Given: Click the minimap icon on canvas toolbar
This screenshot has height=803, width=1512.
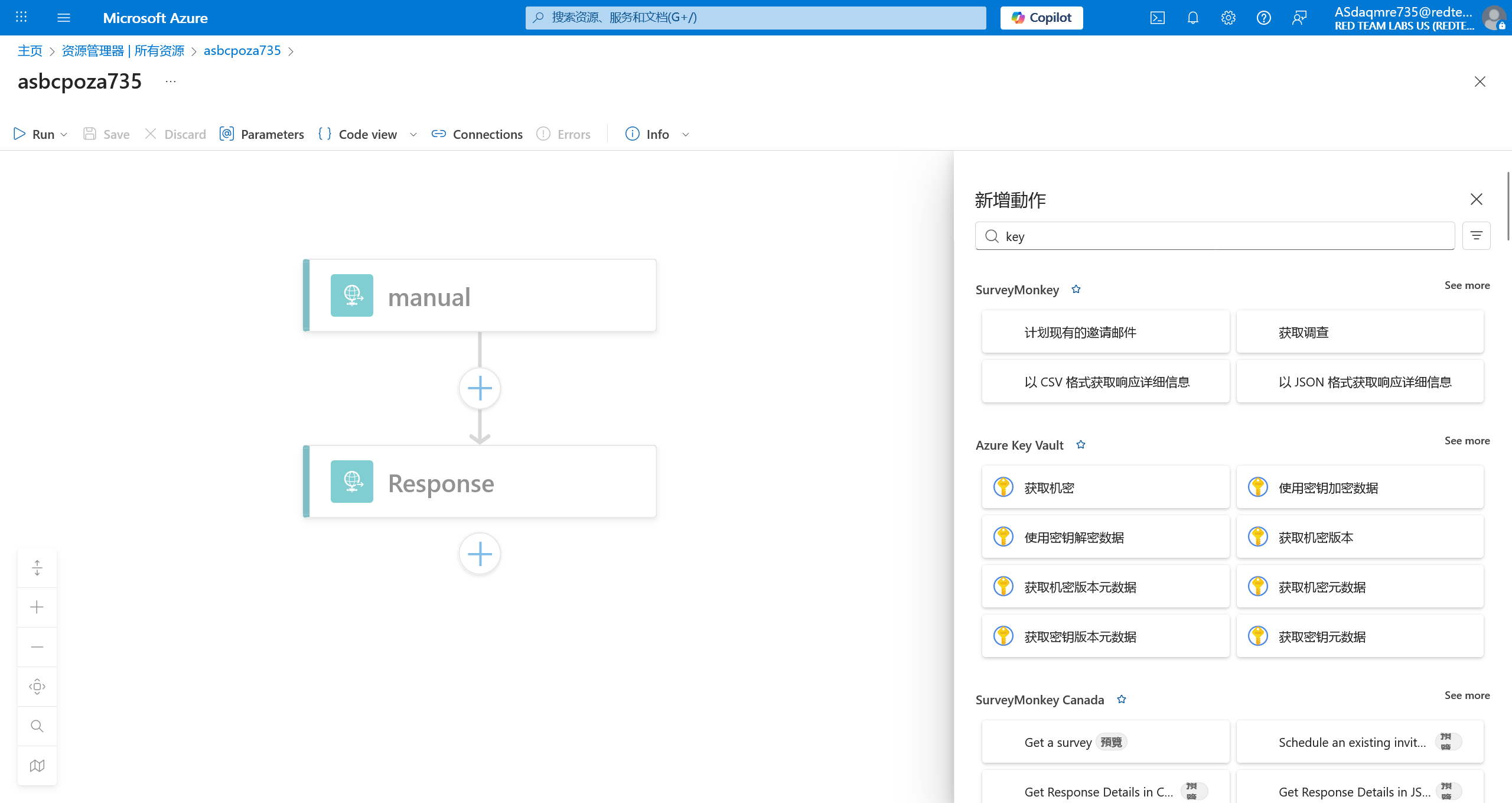Looking at the screenshot, I should [x=37, y=766].
